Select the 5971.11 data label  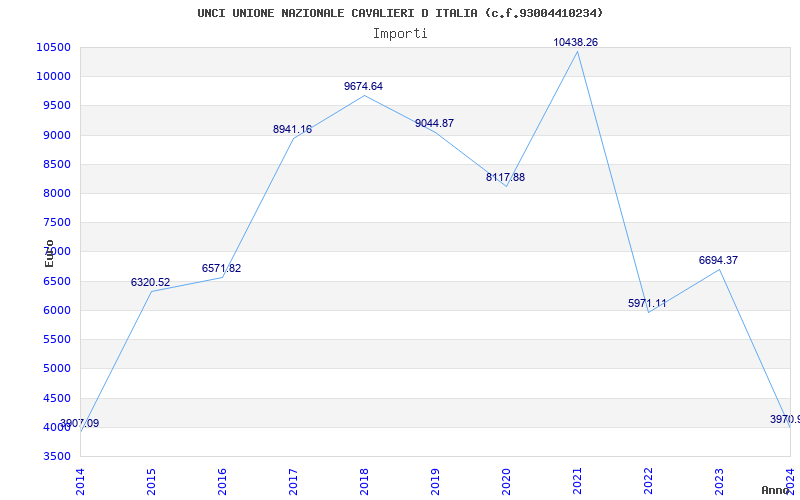tap(647, 304)
